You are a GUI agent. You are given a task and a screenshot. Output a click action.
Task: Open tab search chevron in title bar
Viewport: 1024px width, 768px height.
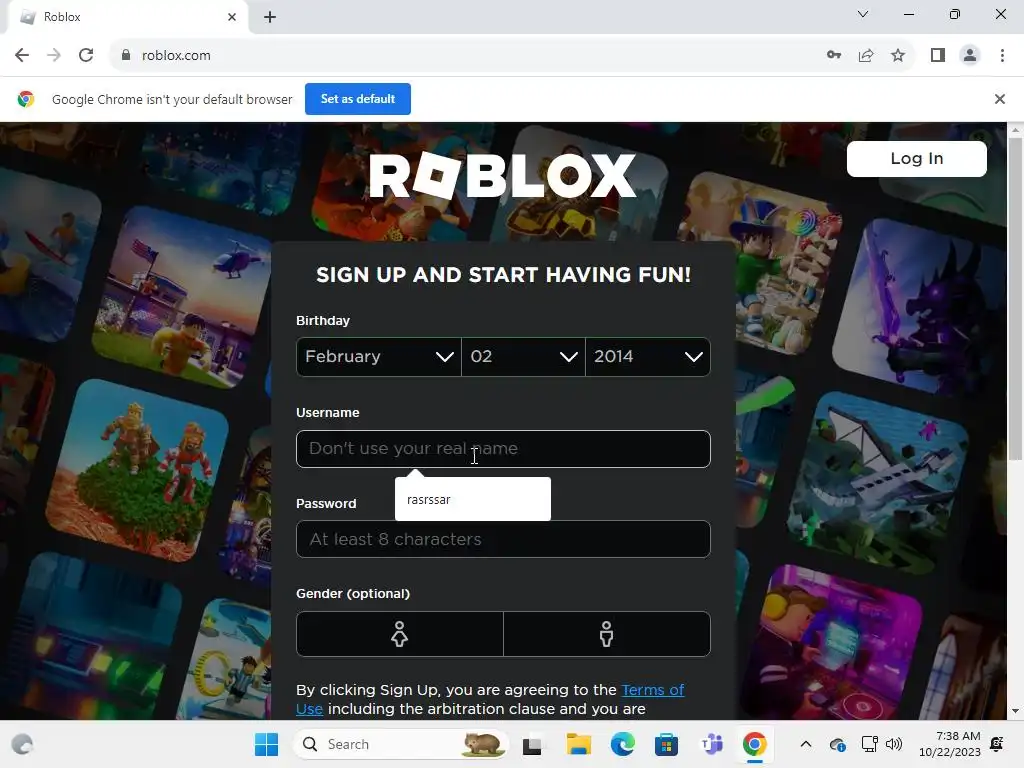863,14
